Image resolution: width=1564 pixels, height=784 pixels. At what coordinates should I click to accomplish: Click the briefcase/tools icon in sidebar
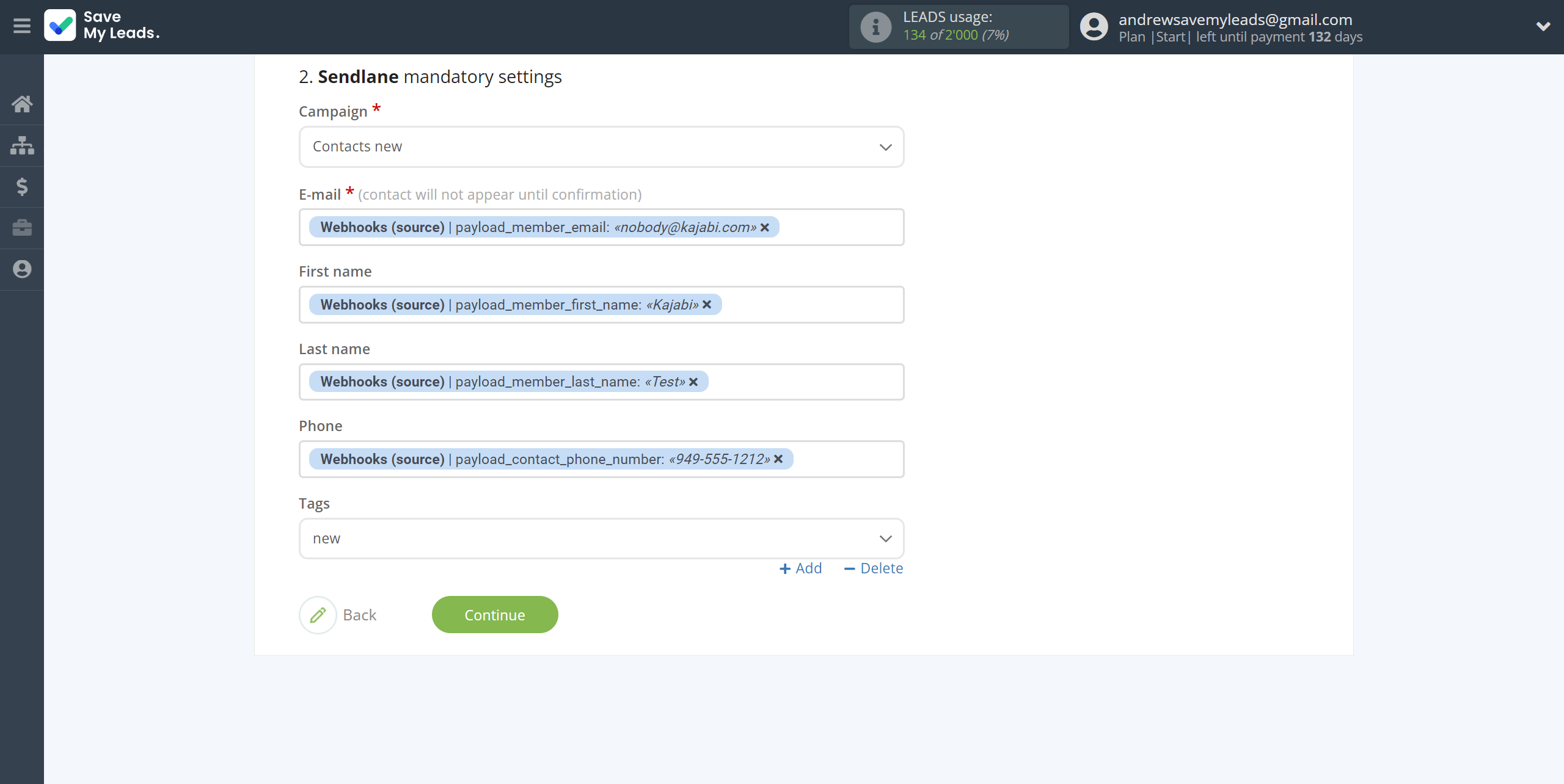click(x=22, y=227)
